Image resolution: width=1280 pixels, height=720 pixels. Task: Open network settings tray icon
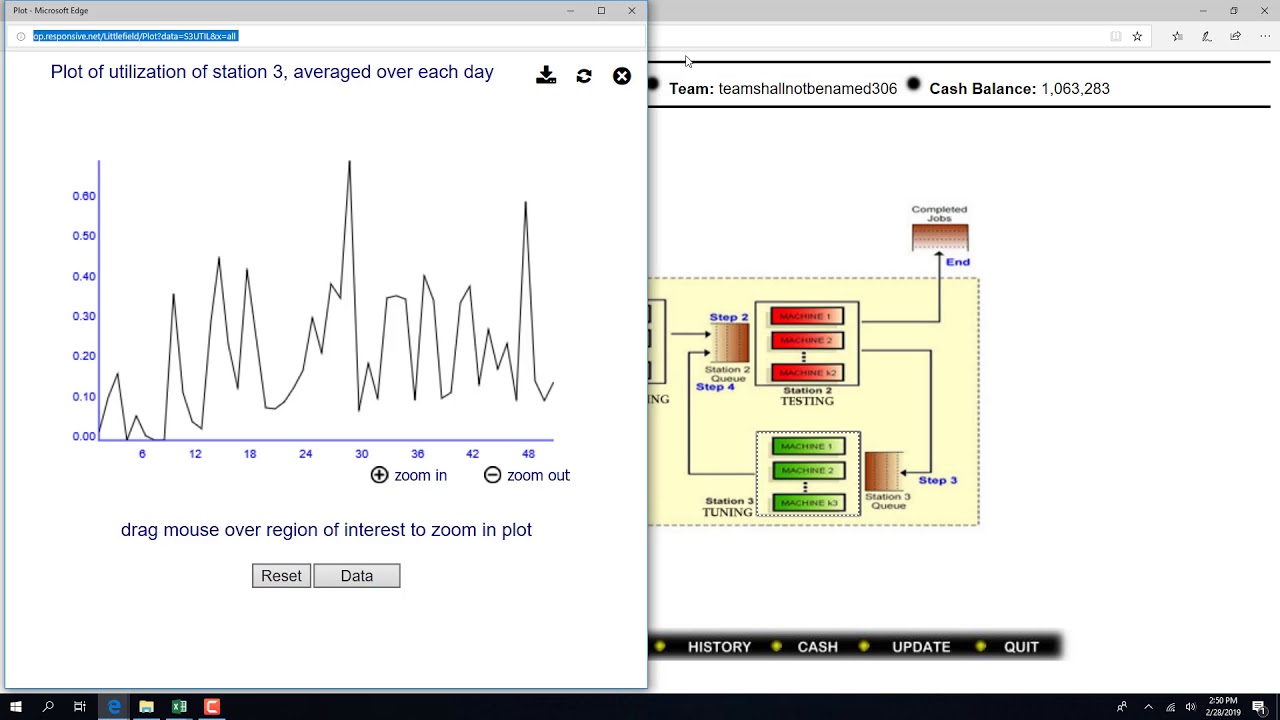(1170, 707)
